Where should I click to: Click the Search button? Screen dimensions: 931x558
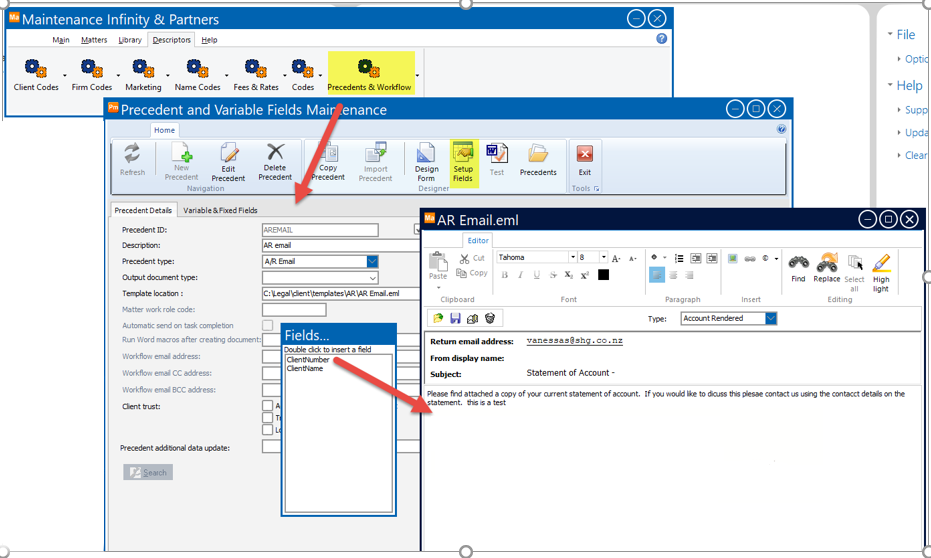(148, 472)
